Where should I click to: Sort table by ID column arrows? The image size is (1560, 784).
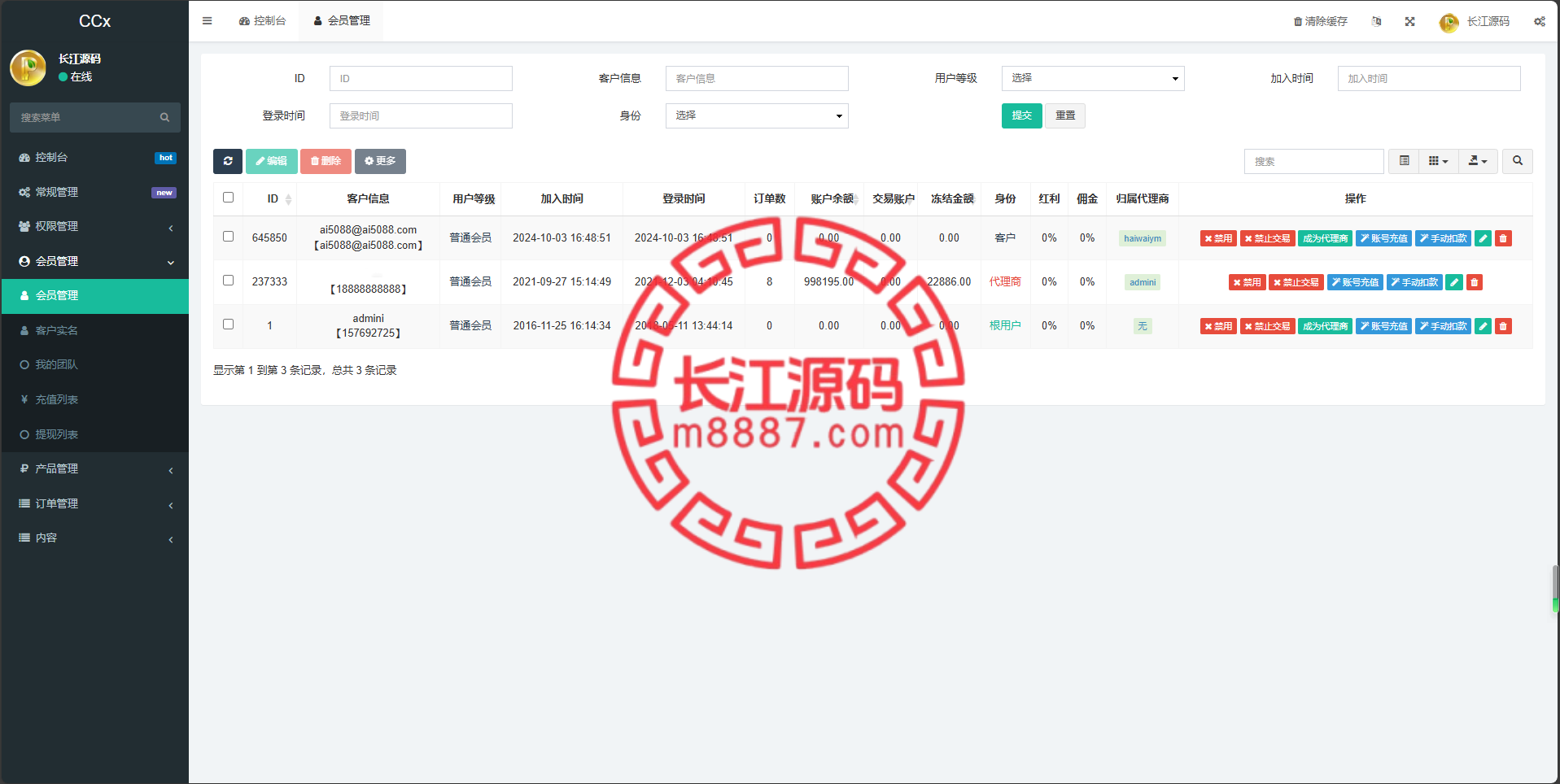click(x=289, y=199)
